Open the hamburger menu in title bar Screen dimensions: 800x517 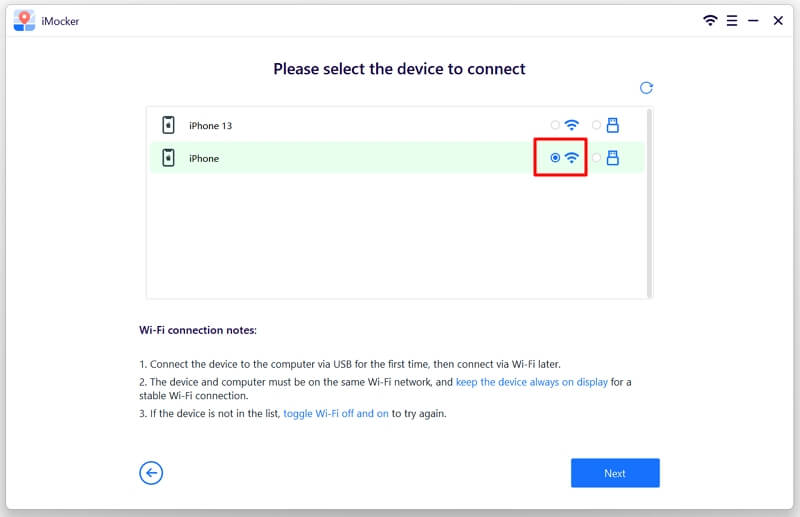[x=732, y=21]
